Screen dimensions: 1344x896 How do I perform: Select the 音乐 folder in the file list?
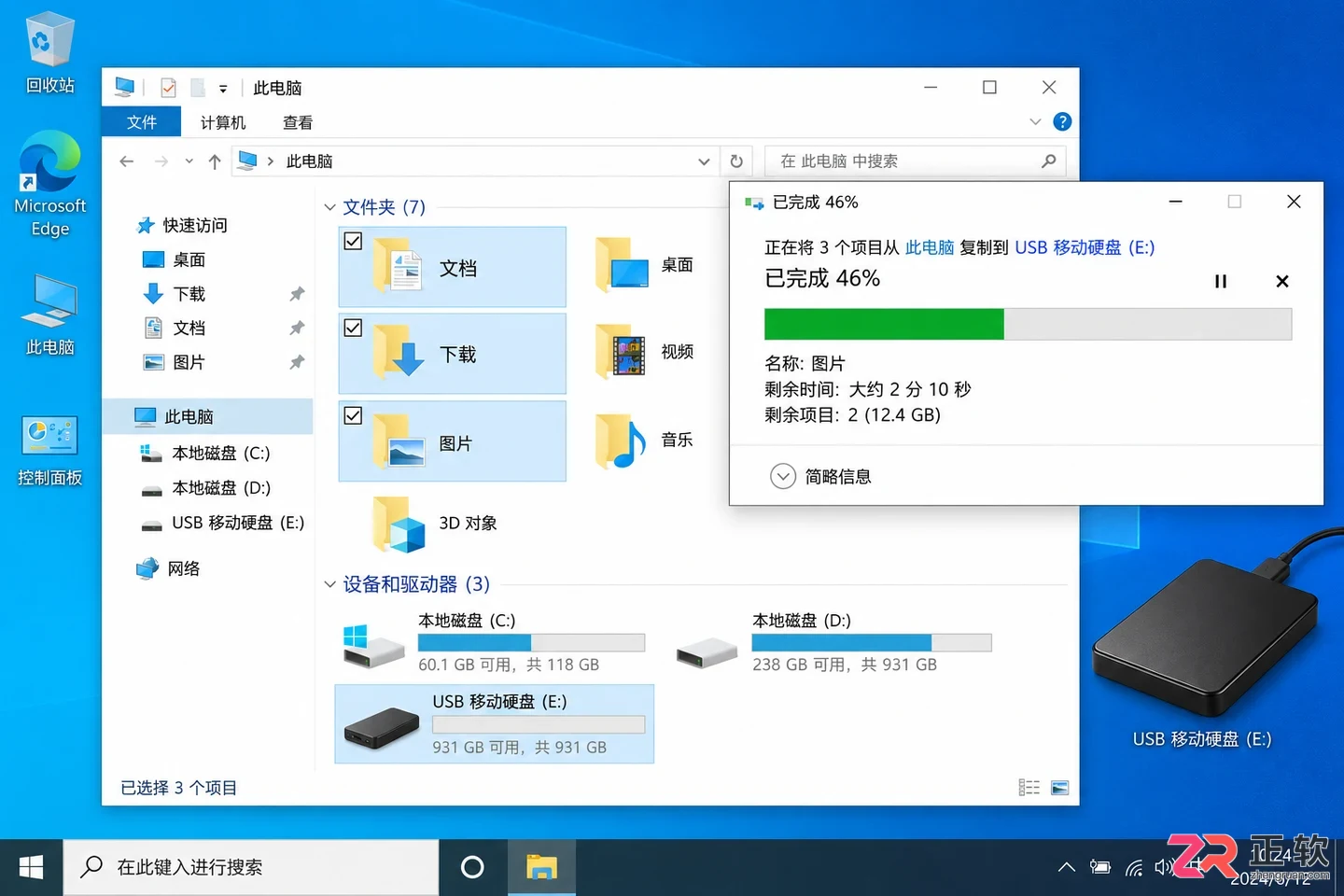(x=644, y=440)
